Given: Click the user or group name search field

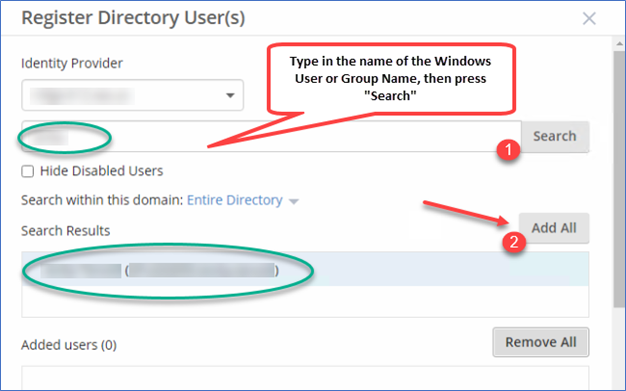Looking at the screenshot, I should click(x=271, y=136).
